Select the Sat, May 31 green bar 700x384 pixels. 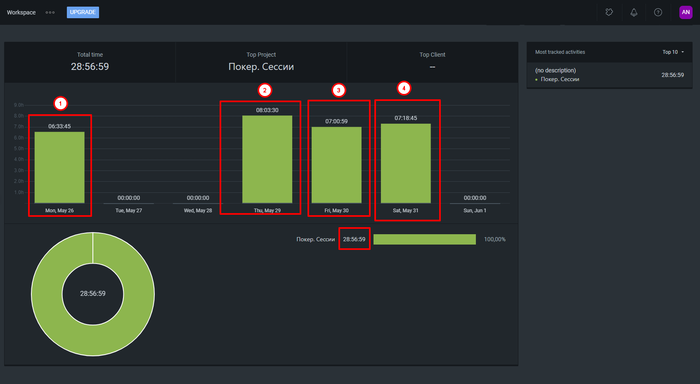405,163
